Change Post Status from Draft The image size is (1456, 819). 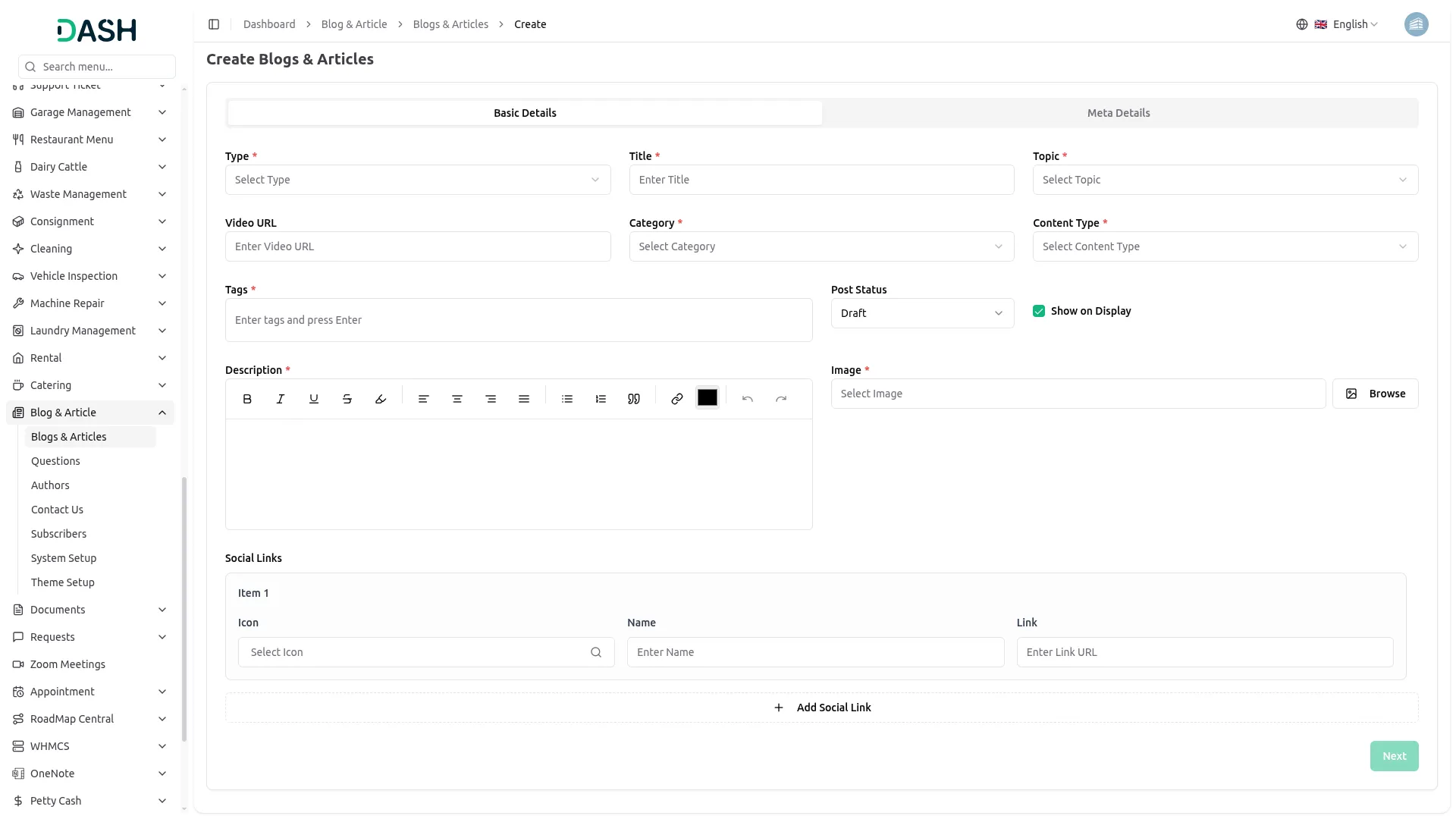922,313
